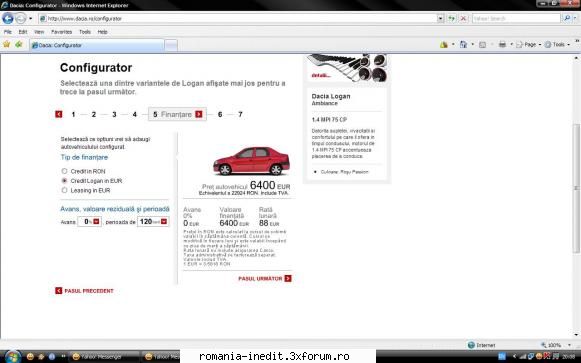Image resolution: width=581 pixels, height=363 pixels.
Task: Open the Favorites menu
Action: 62,32
